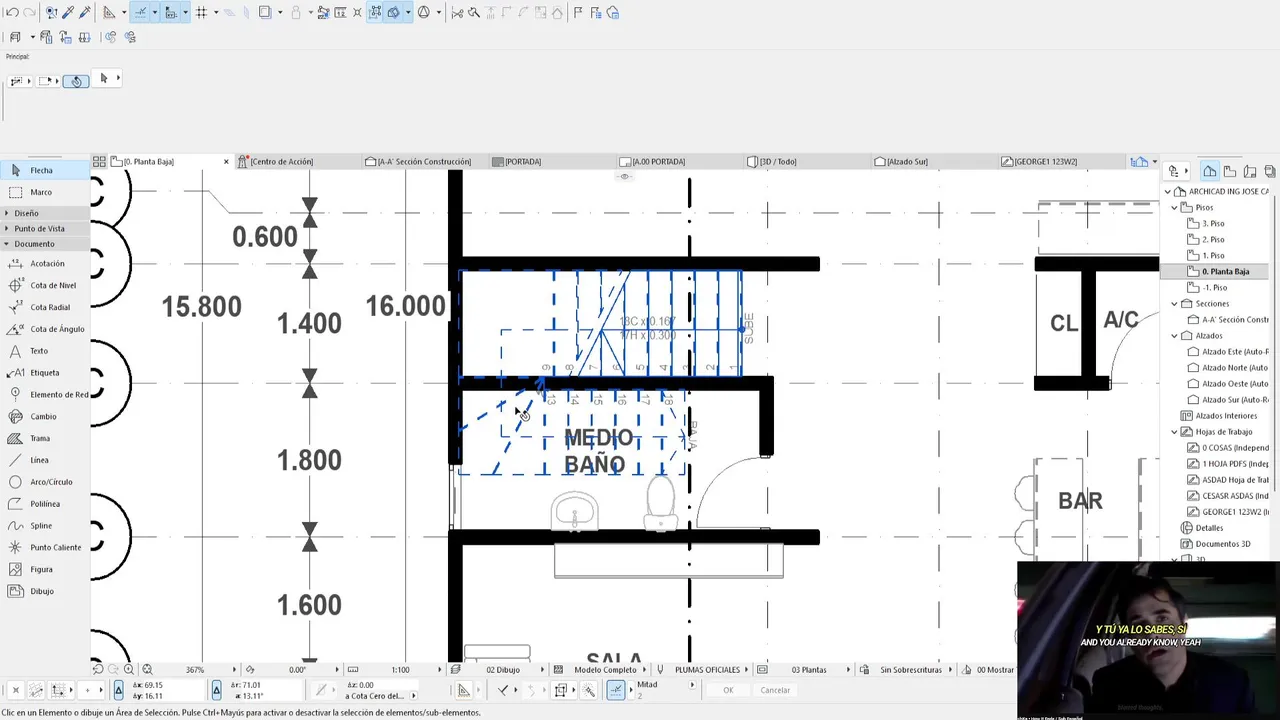Open Alzado Norte in navigator

[x=1234, y=367]
